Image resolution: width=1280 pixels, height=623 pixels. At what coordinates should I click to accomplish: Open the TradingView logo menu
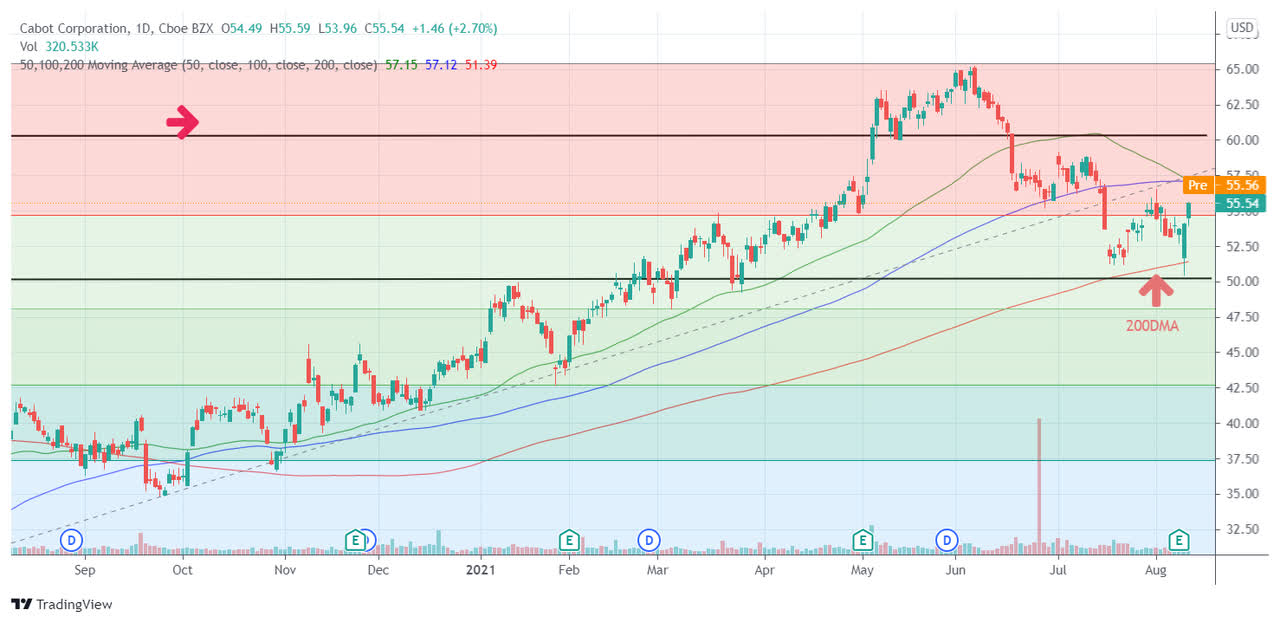point(24,604)
